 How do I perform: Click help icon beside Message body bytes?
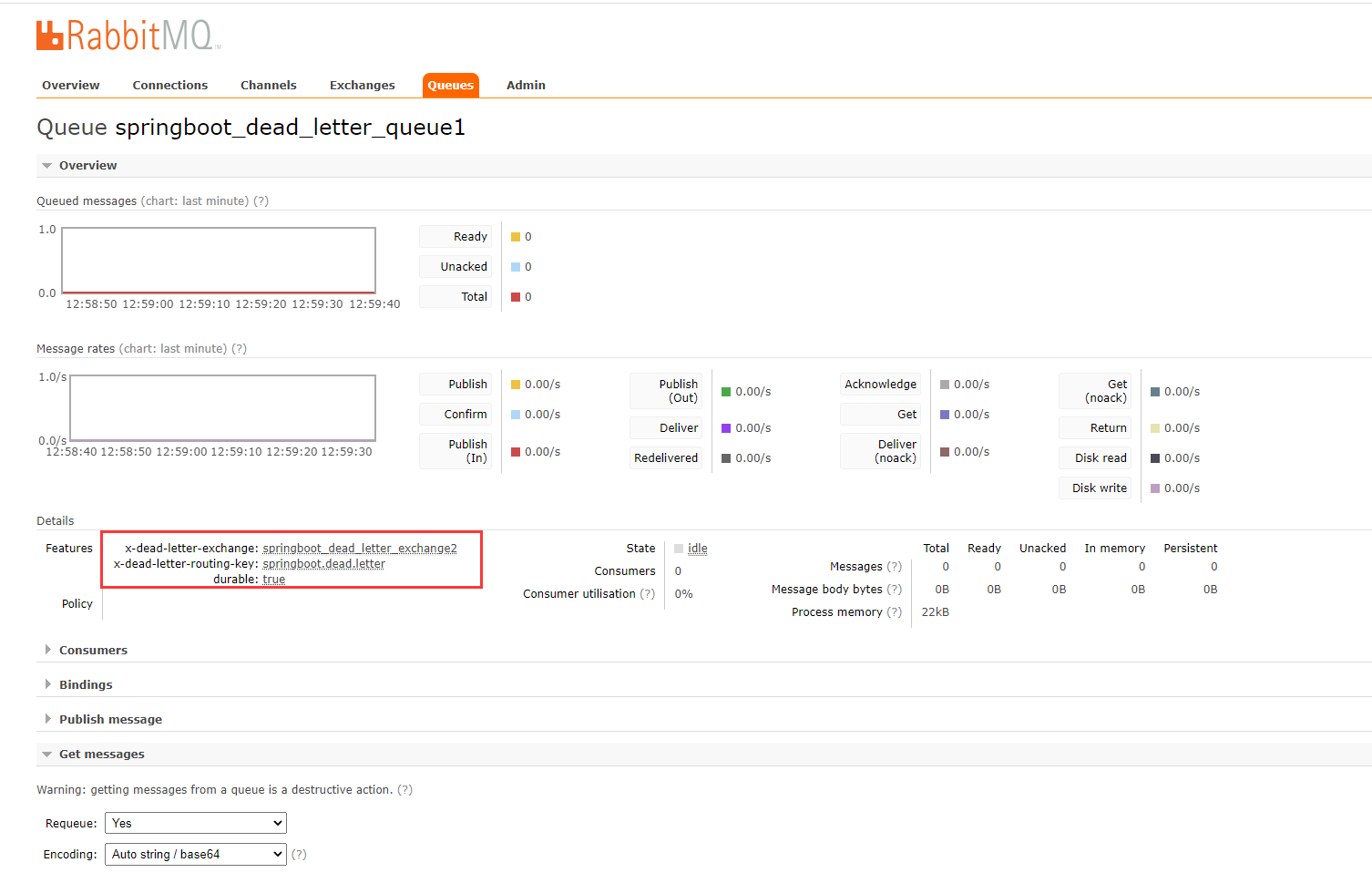[x=894, y=589]
